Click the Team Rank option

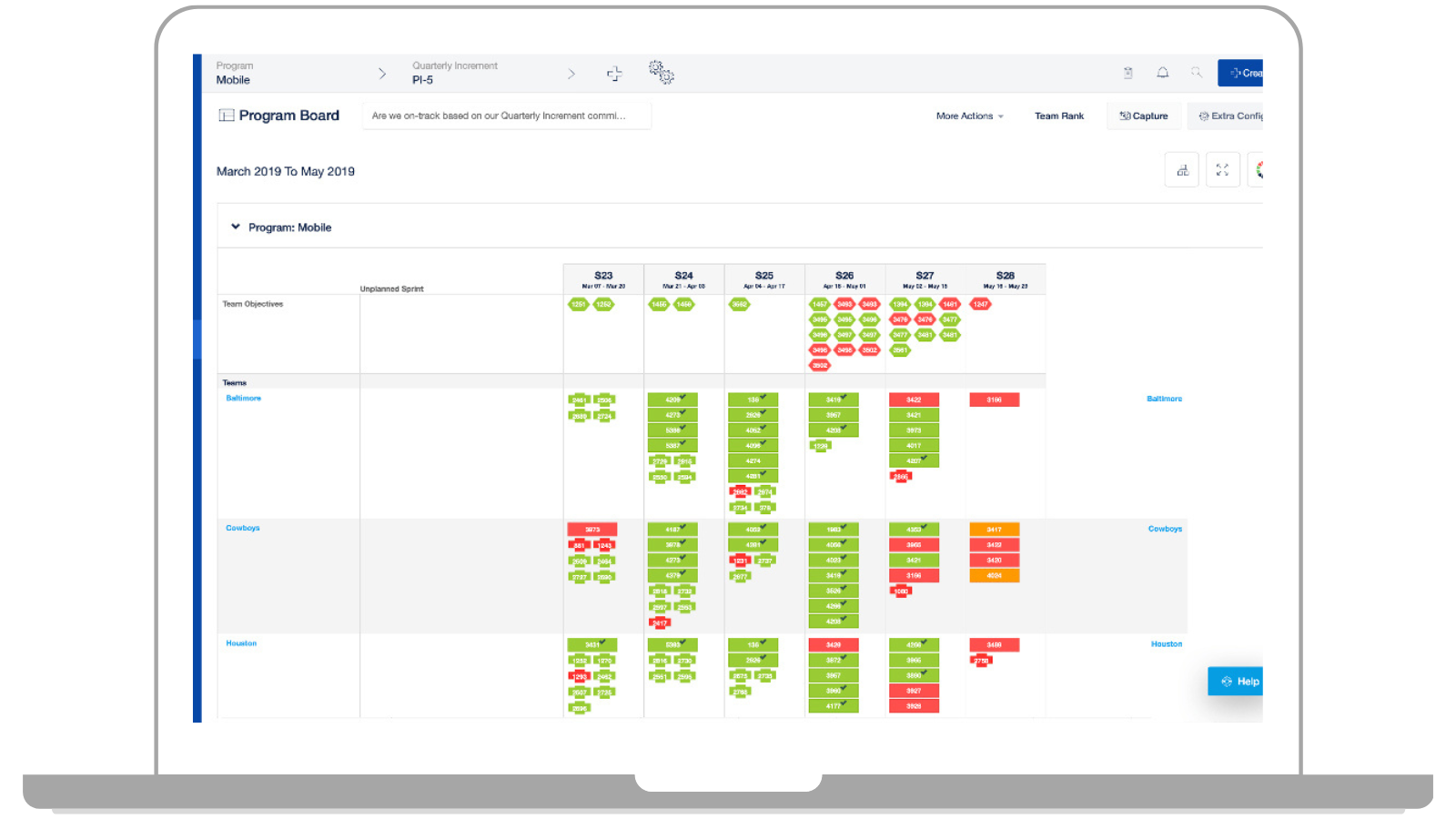click(x=1059, y=116)
